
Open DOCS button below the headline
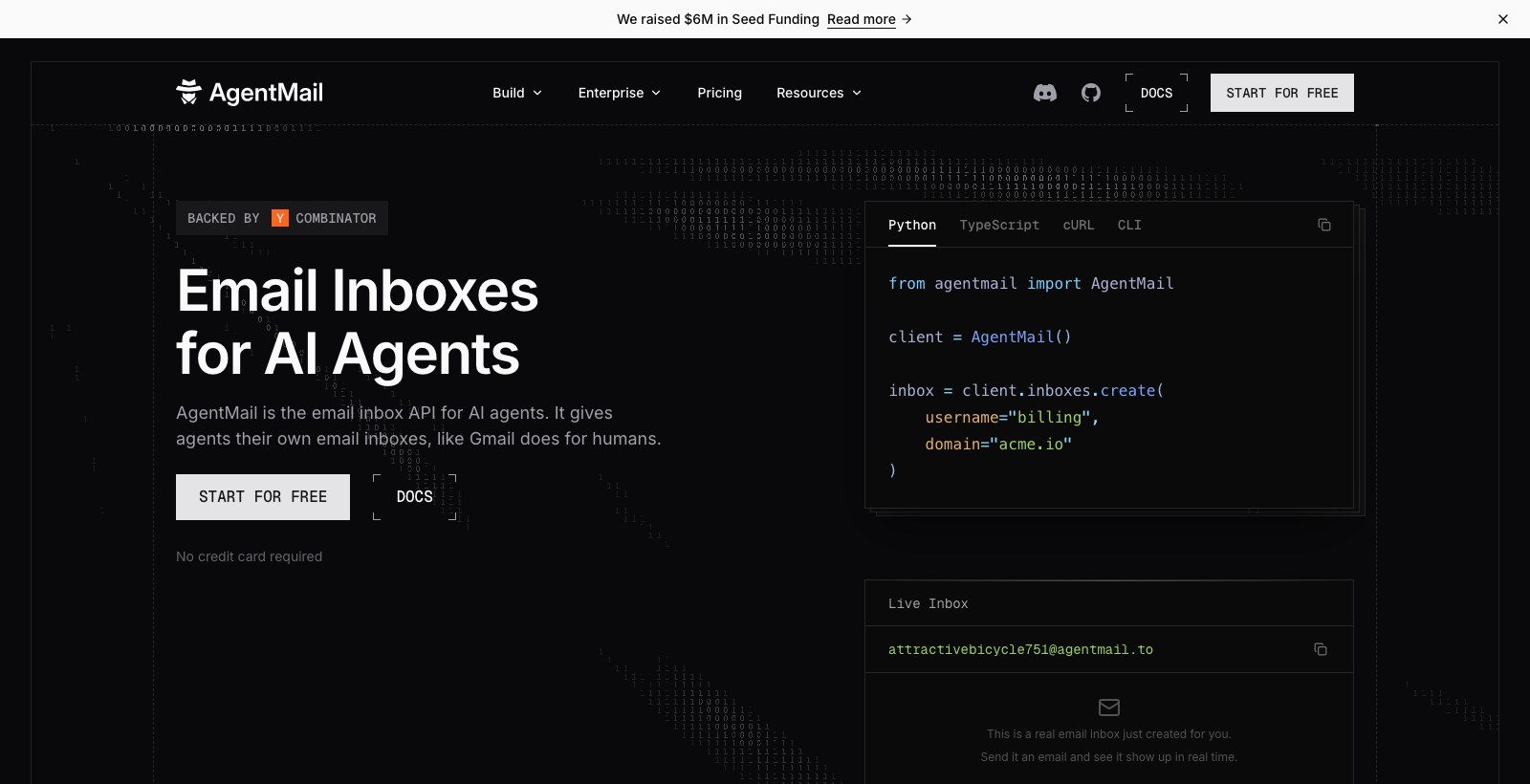click(x=415, y=497)
